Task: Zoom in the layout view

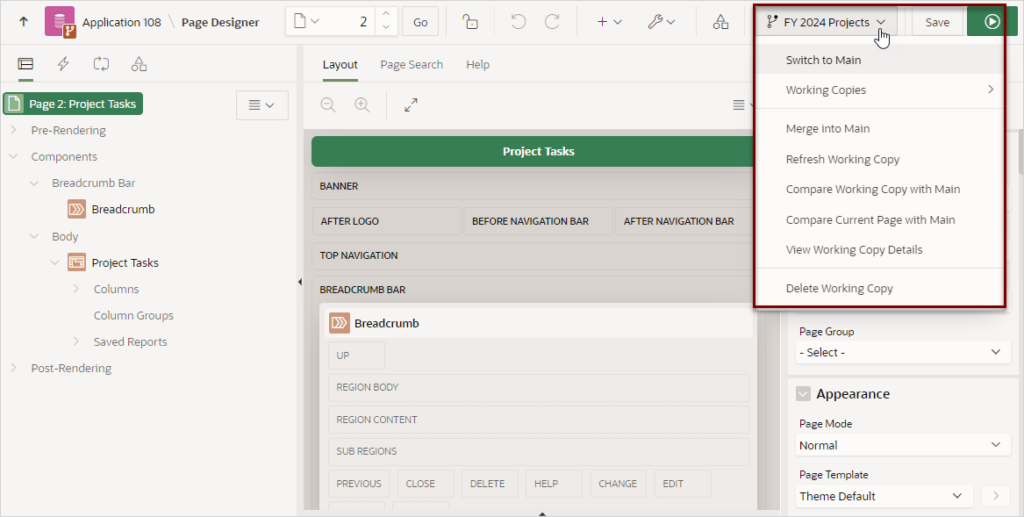Action: [362, 104]
